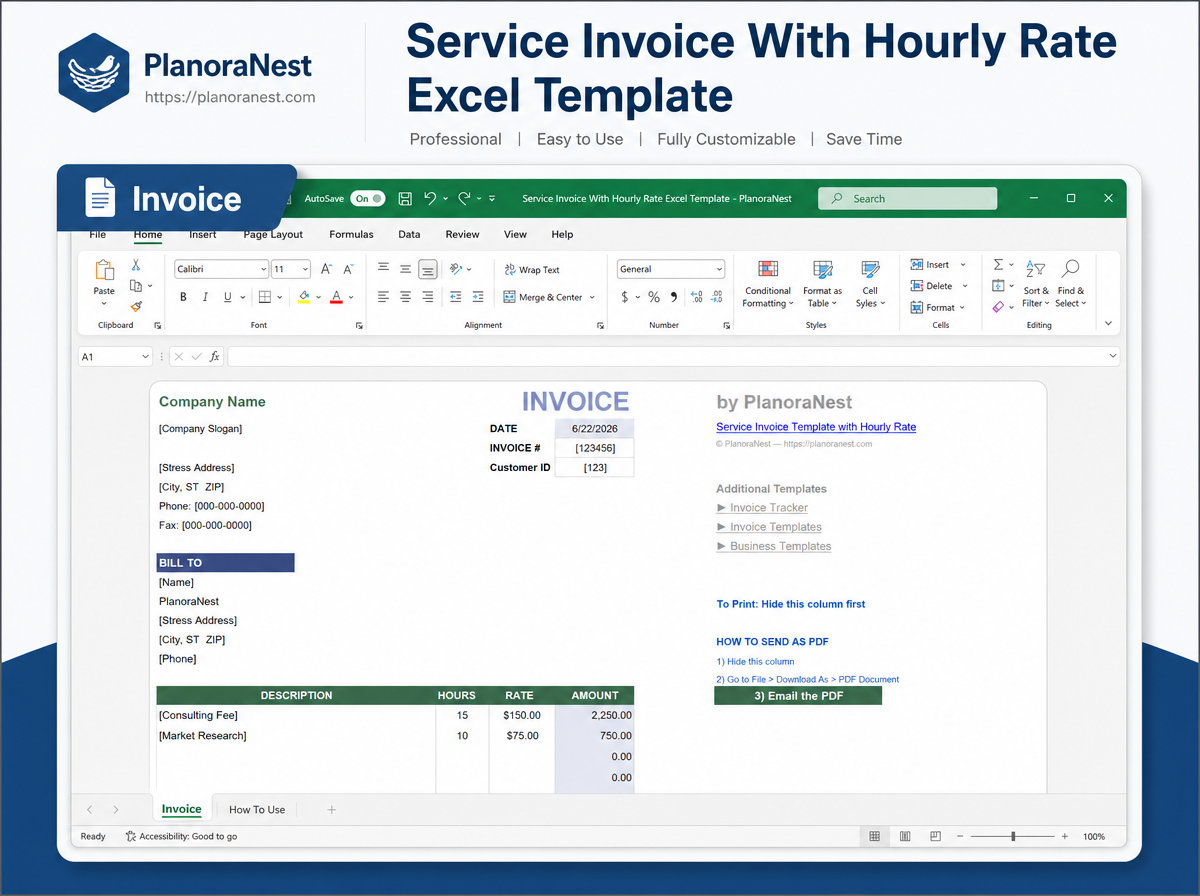Expand the Name Box A1 dropdown

pyautogui.click(x=146, y=356)
